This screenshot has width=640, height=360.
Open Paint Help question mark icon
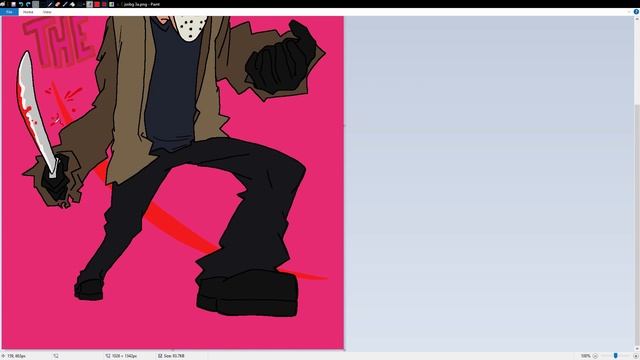coord(636,11)
